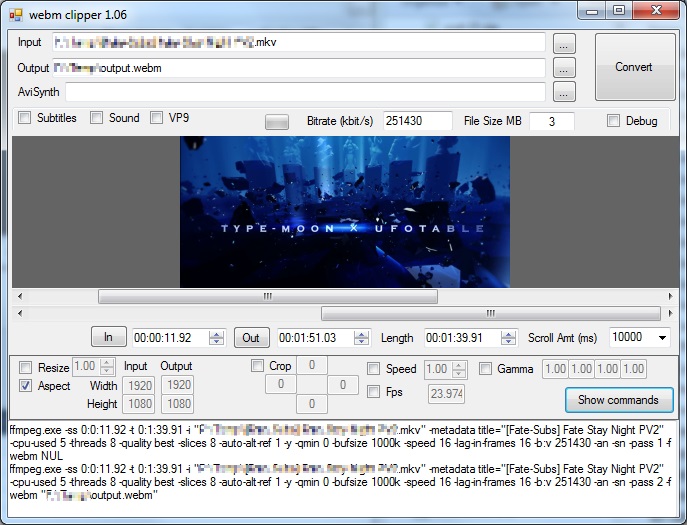687x525 pixels.
Task: Set the Out point with Out button
Action: click(x=251, y=337)
